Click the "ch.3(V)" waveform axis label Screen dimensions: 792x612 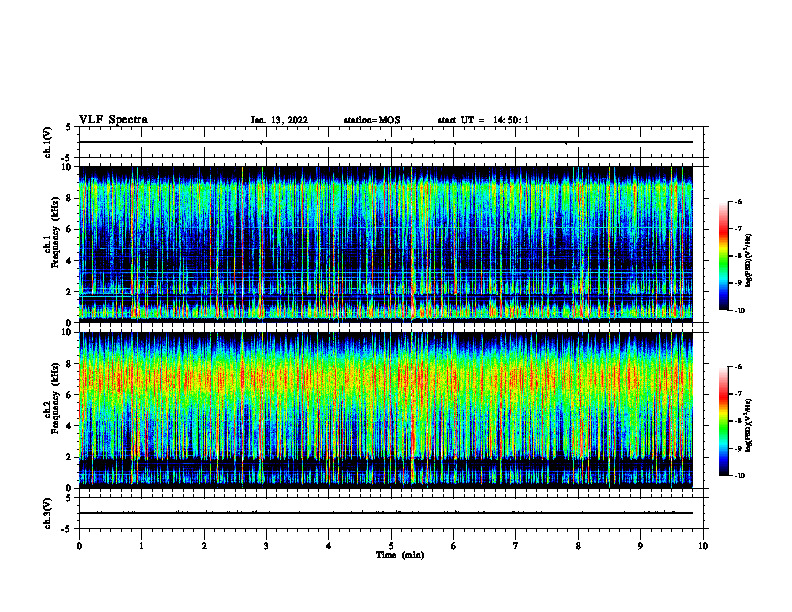pyautogui.click(x=48, y=513)
